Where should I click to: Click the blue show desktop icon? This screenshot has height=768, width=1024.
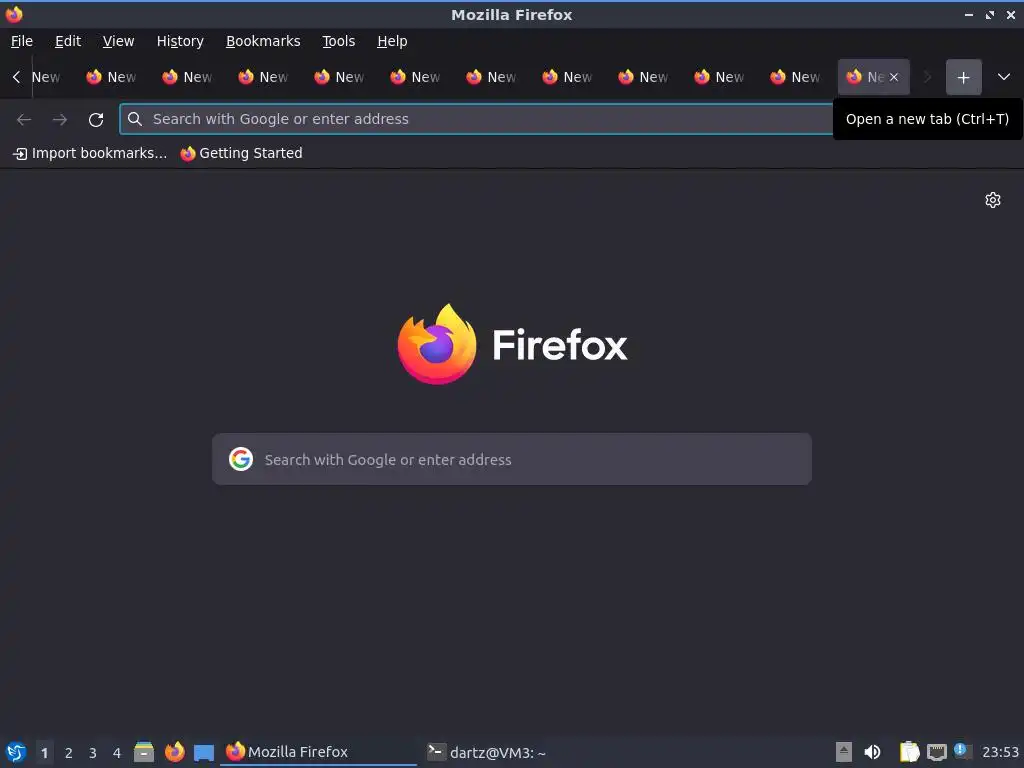pos(204,753)
